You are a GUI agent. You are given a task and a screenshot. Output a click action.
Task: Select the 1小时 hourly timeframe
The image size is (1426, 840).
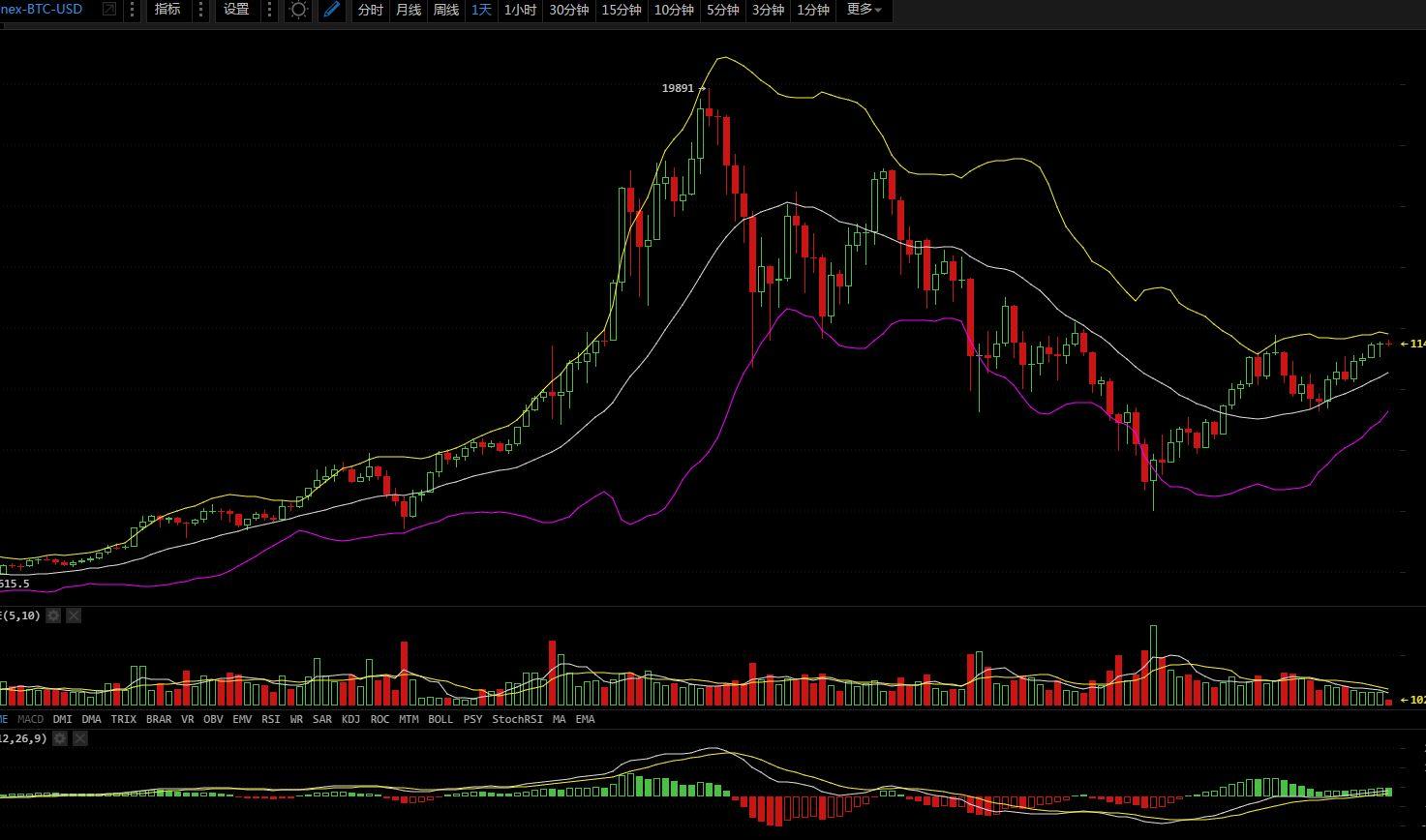pos(521,10)
